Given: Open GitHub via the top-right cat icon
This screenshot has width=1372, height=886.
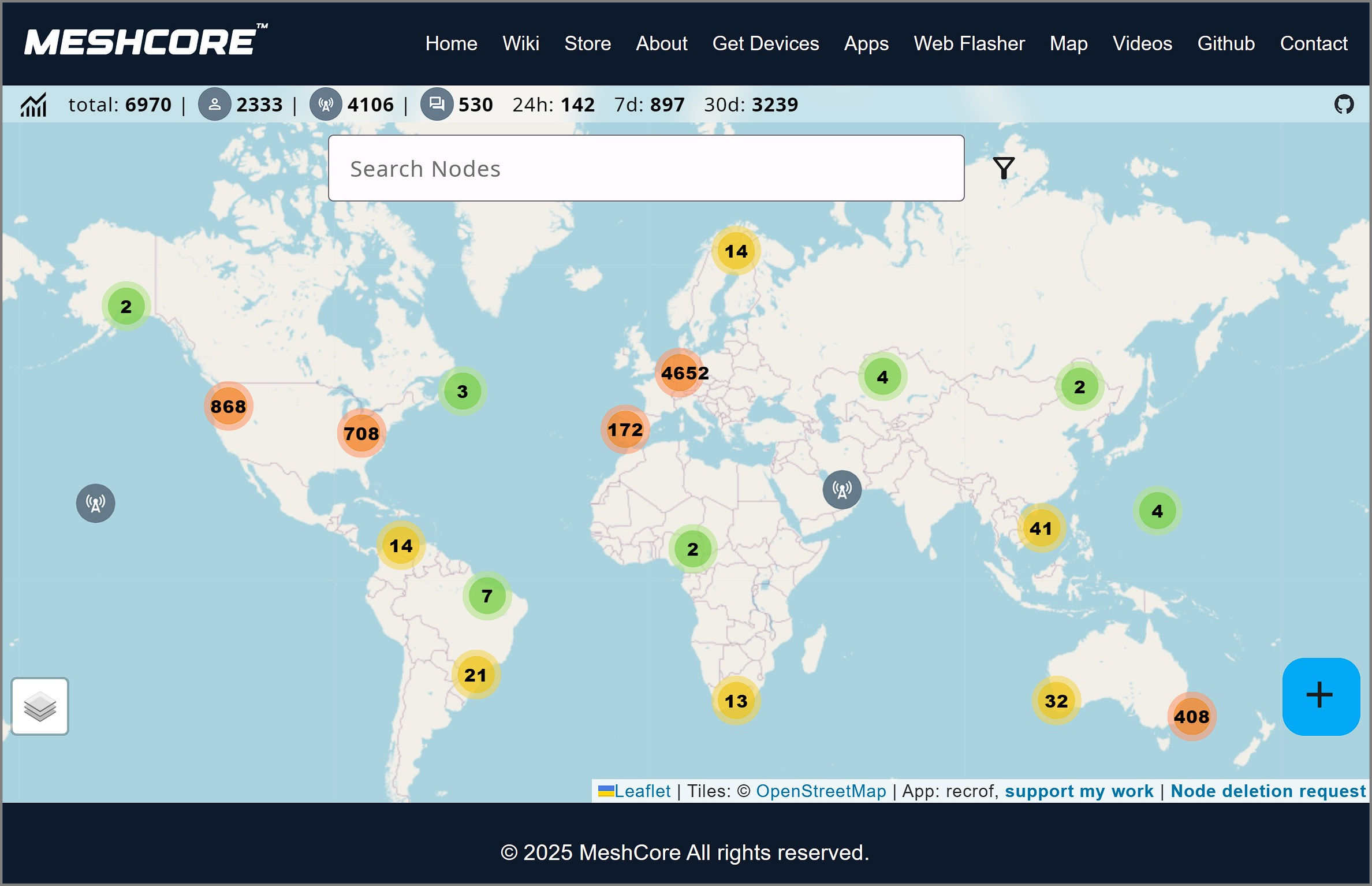Looking at the screenshot, I should 1345,105.
